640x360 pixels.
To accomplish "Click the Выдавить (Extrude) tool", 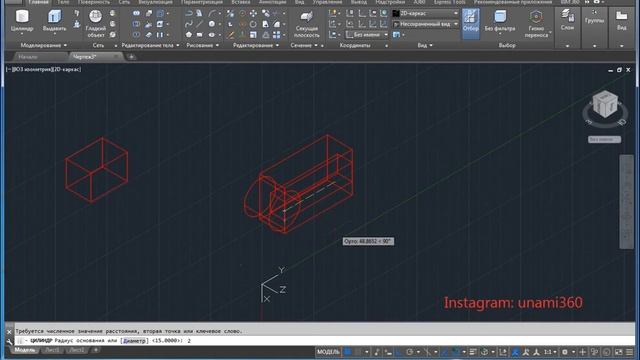I will click(54, 21).
